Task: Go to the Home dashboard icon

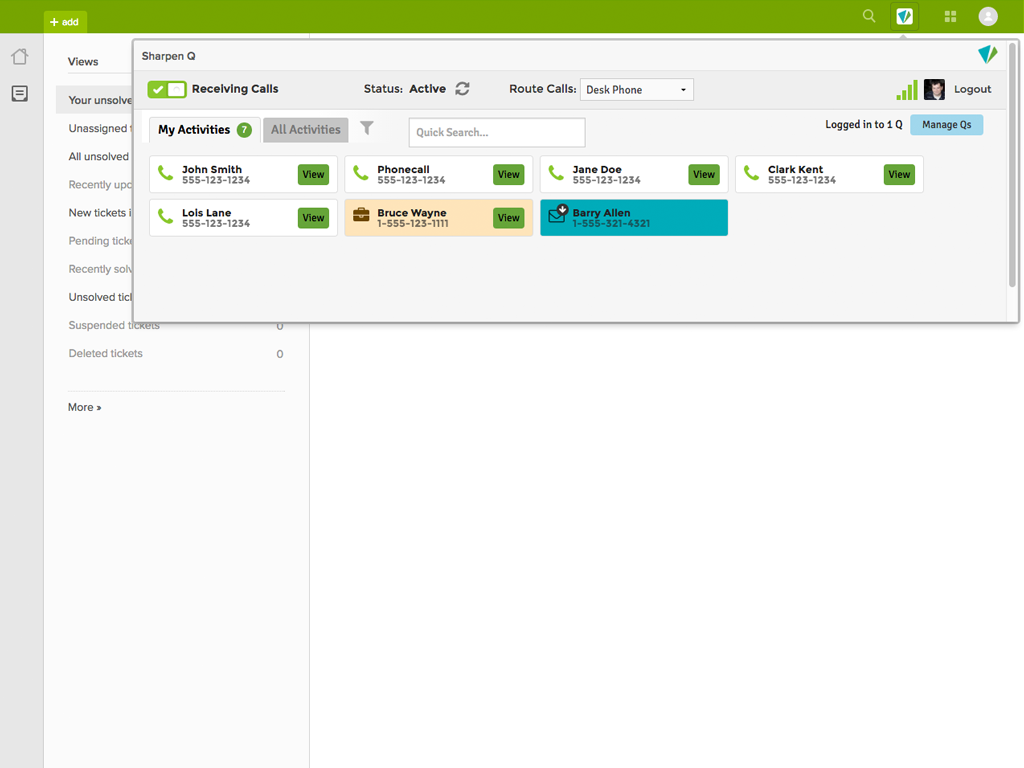Action: click(x=20, y=57)
